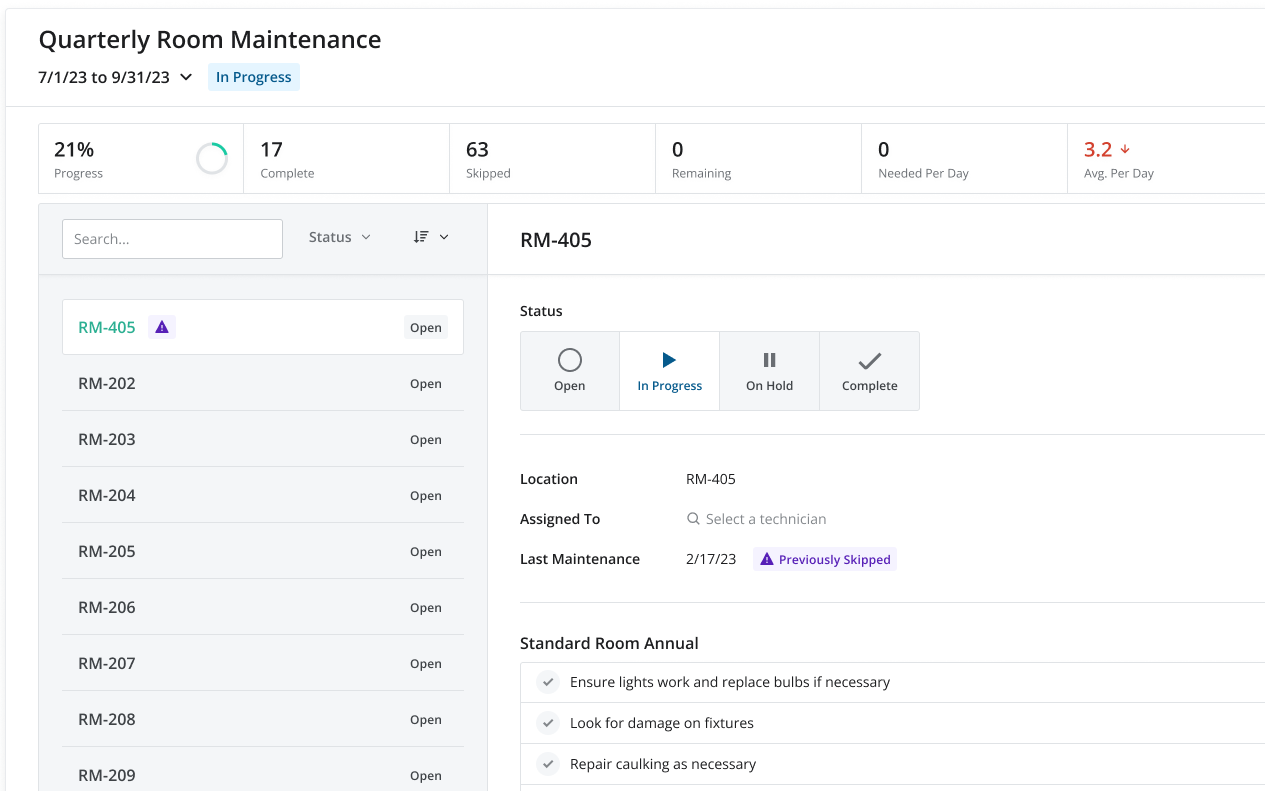The width and height of the screenshot is (1265, 791).
Task: Set status to In Progress
Action: pos(669,371)
